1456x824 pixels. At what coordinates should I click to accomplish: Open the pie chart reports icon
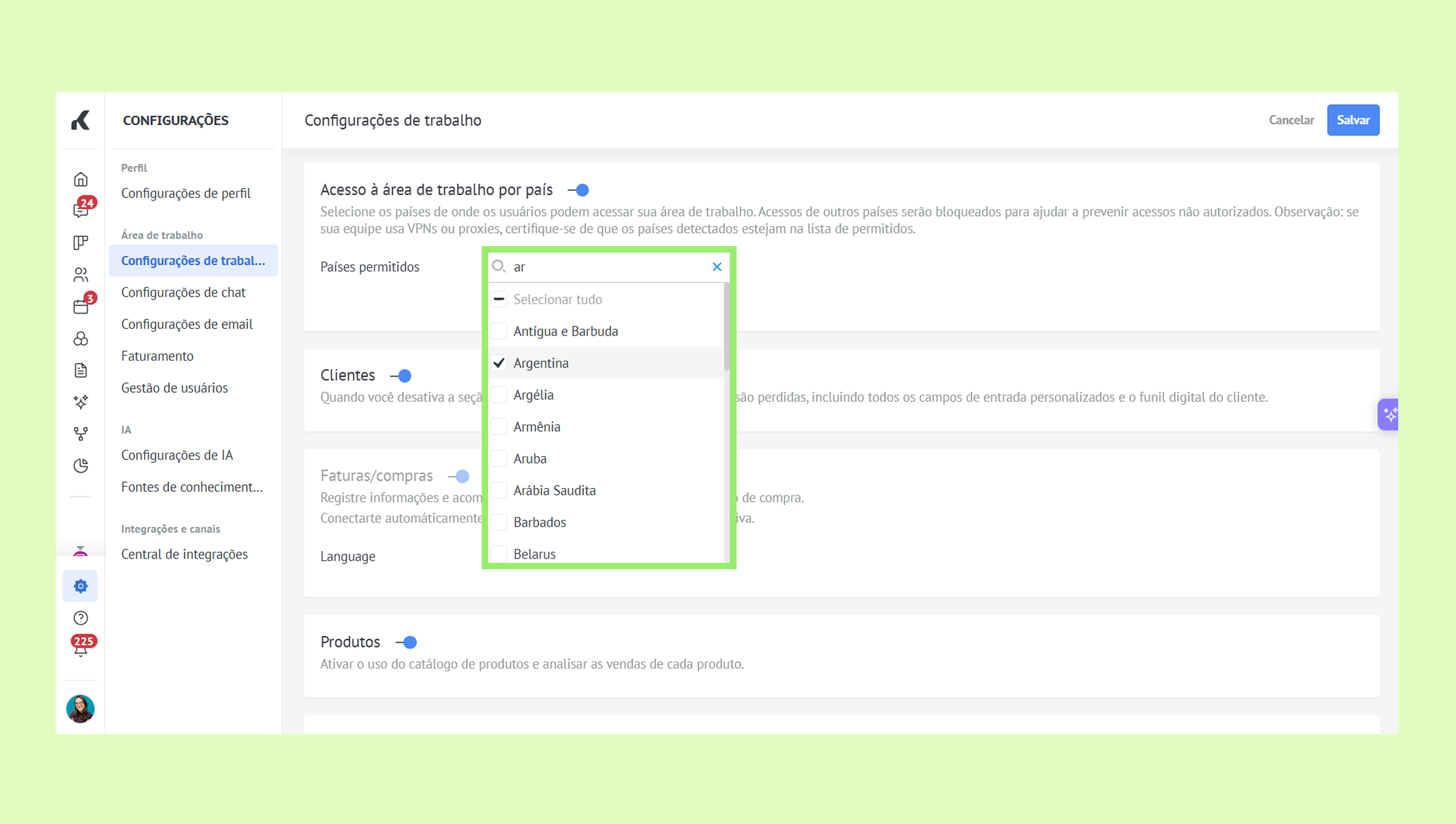coord(80,466)
